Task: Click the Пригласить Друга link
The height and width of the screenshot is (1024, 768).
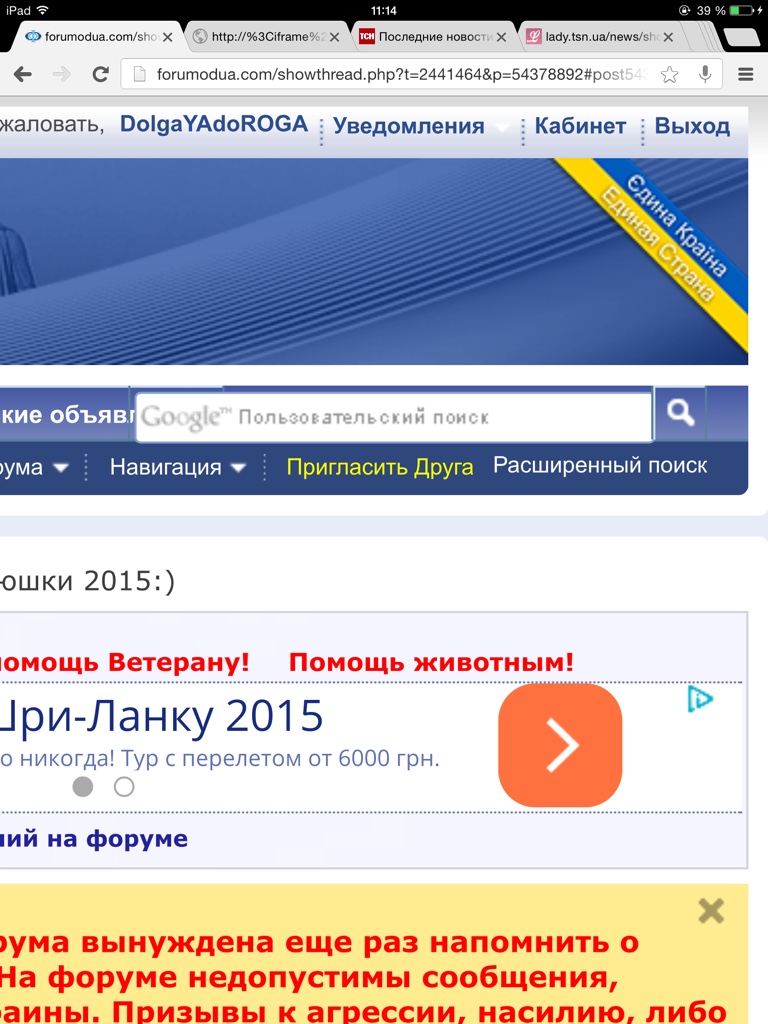Action: (380, 467)
